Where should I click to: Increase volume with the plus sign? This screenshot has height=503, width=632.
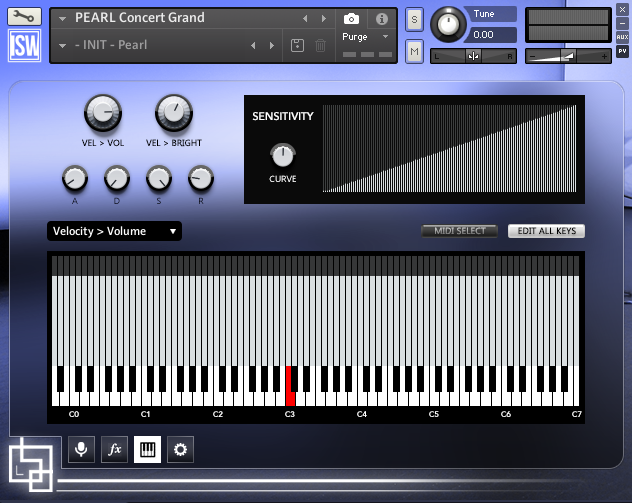[604, 57]
